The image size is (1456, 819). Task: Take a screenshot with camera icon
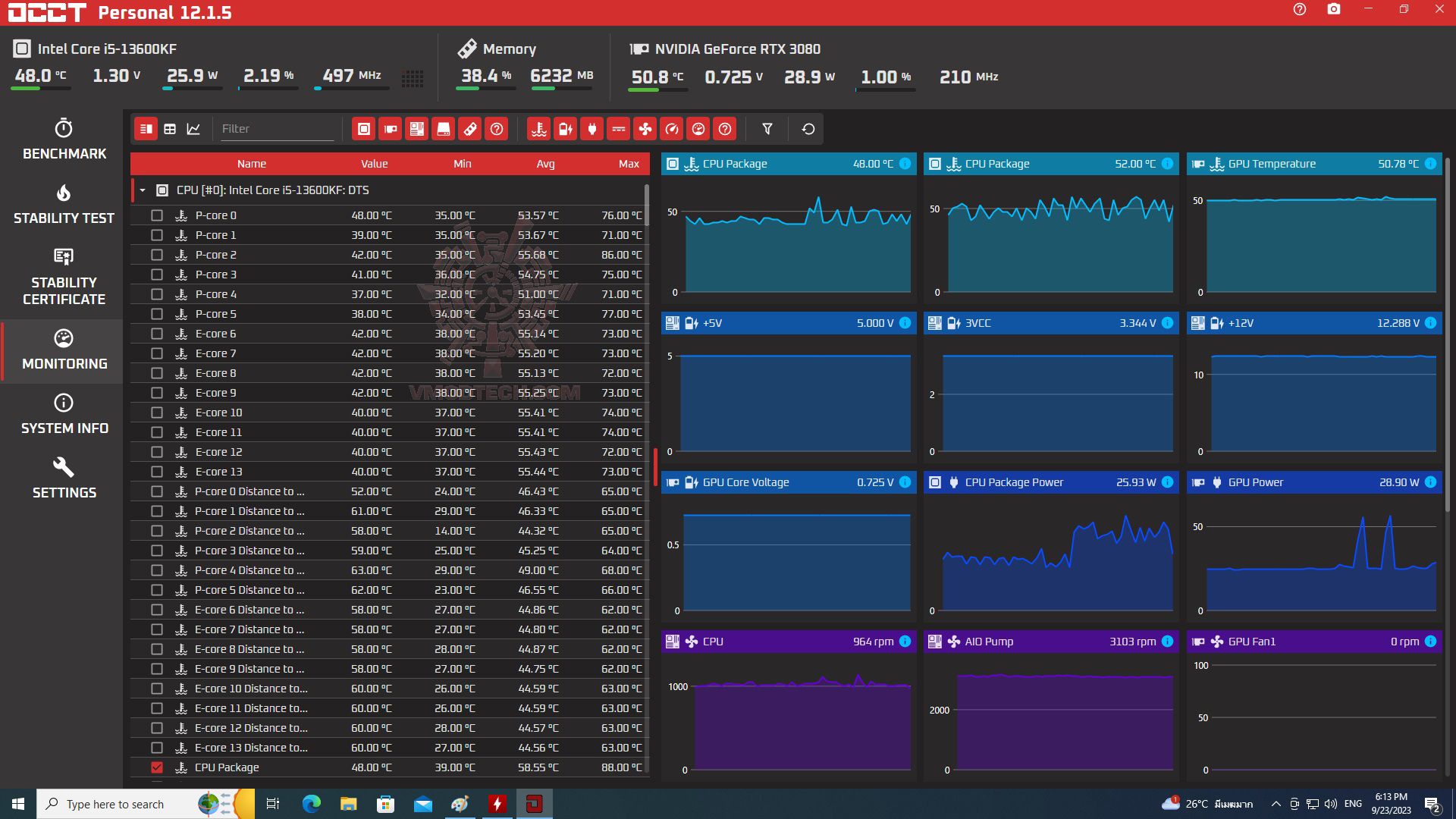(x=1334, y=10)
